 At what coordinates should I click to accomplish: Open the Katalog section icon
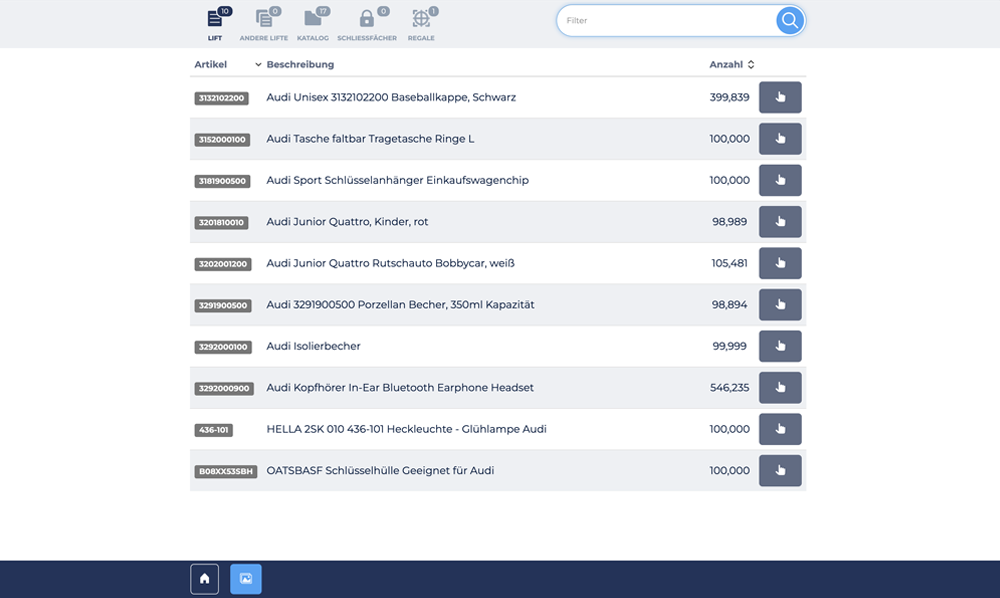313,24
